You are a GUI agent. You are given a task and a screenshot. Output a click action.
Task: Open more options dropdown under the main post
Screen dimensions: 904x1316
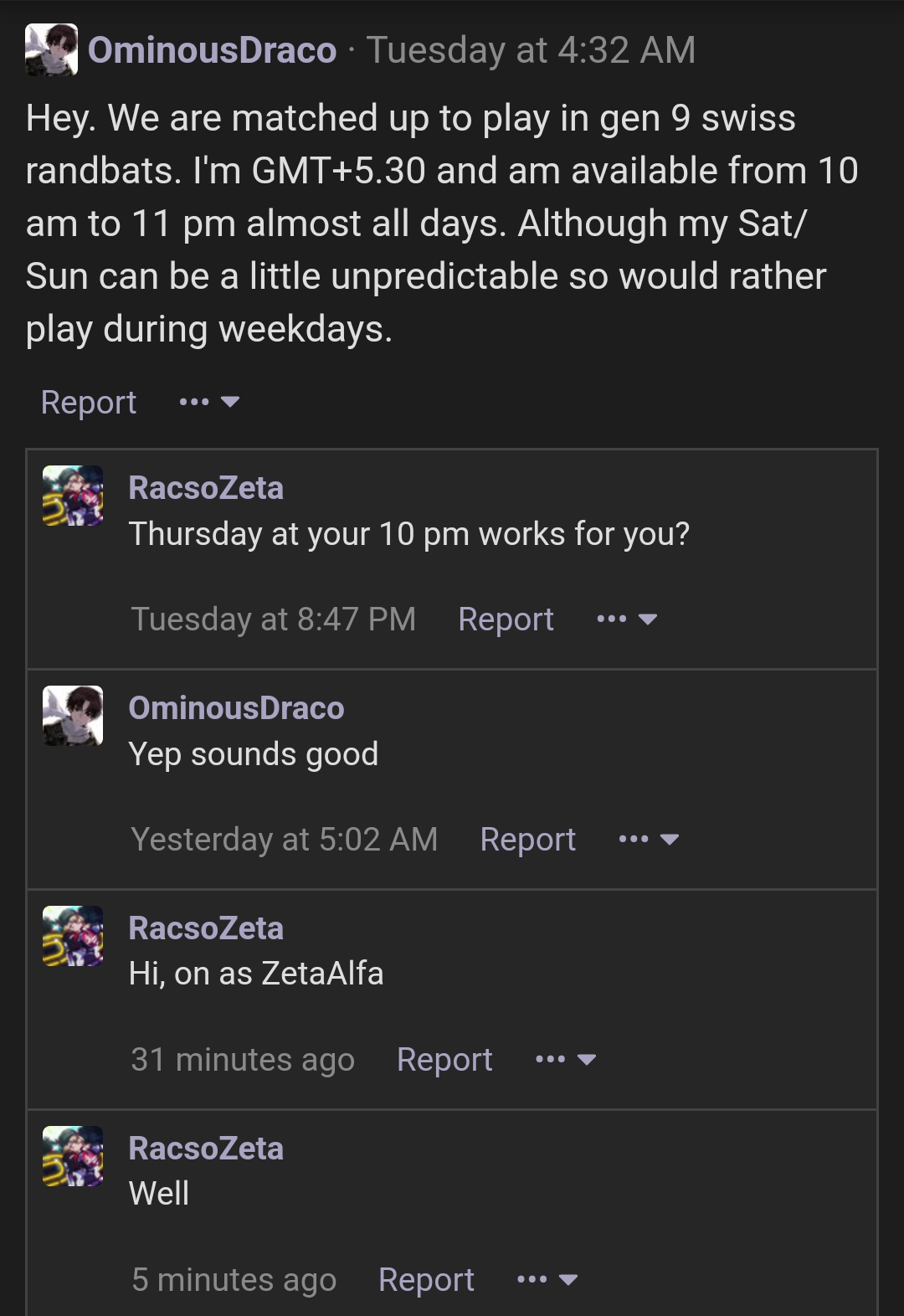pos(209,403)
